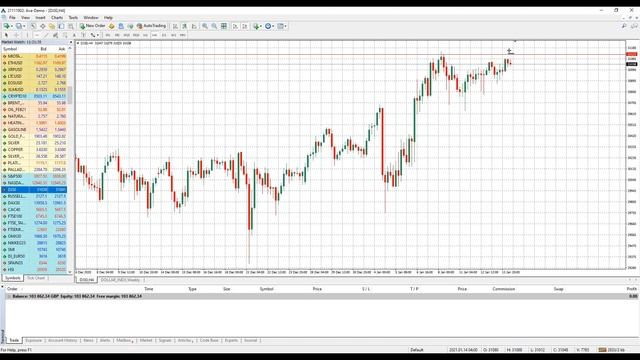Select COPPER symbol in Market Watch
This screenshot has height=360, width=640.
(34, 149)
